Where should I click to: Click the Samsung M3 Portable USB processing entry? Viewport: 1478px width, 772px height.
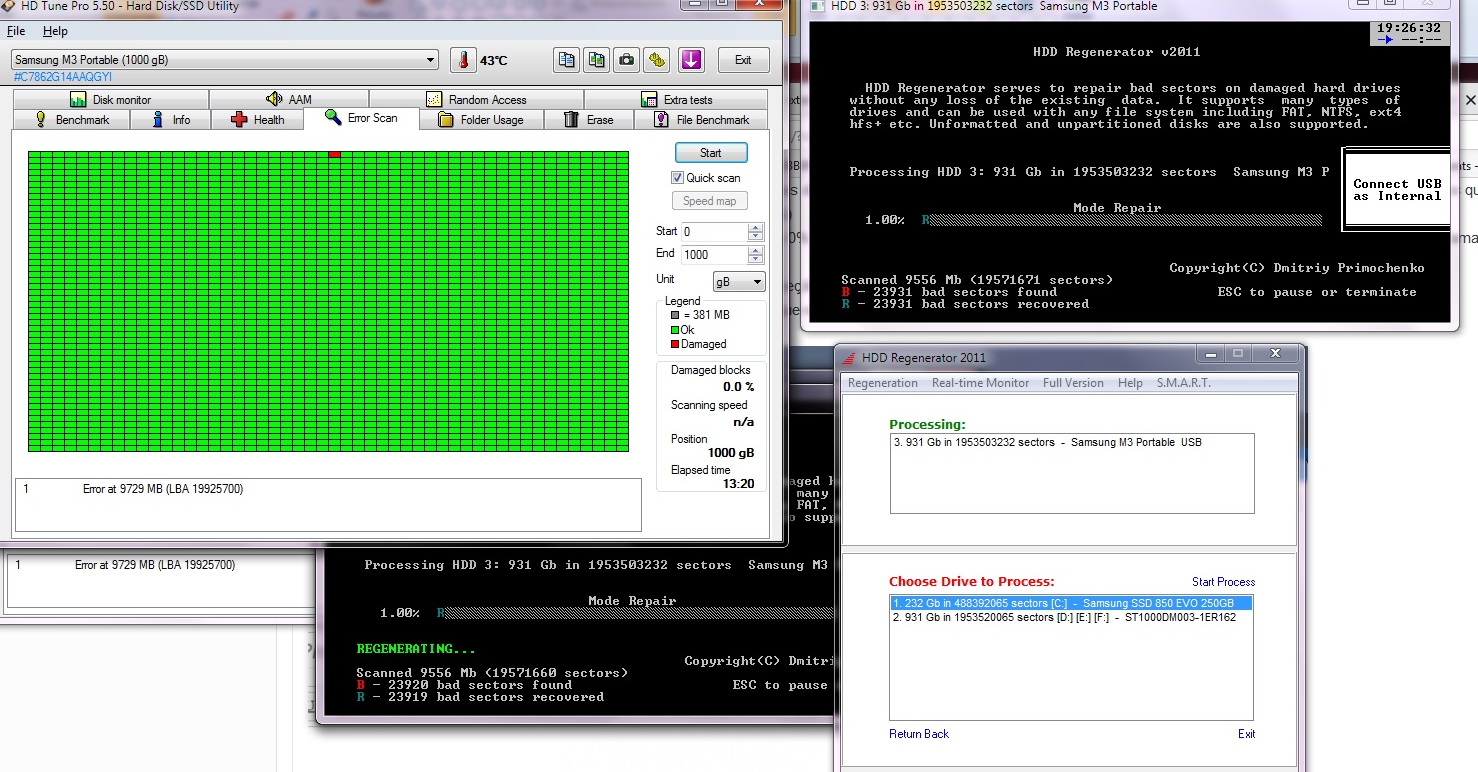coord(1071,442)
